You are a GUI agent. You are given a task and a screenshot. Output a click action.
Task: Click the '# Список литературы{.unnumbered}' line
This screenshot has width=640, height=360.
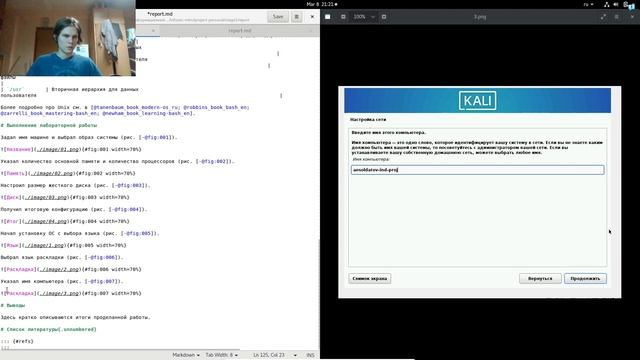click(x=49, y=329)
